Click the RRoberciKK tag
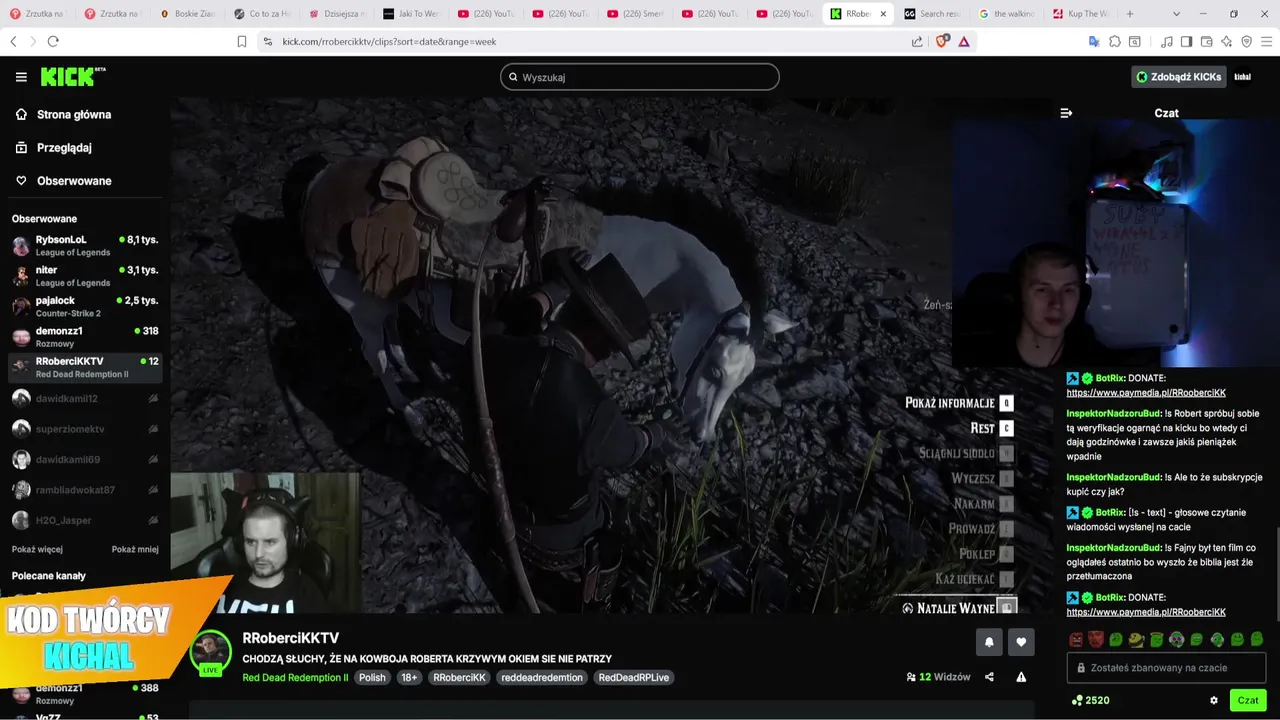 459,677
